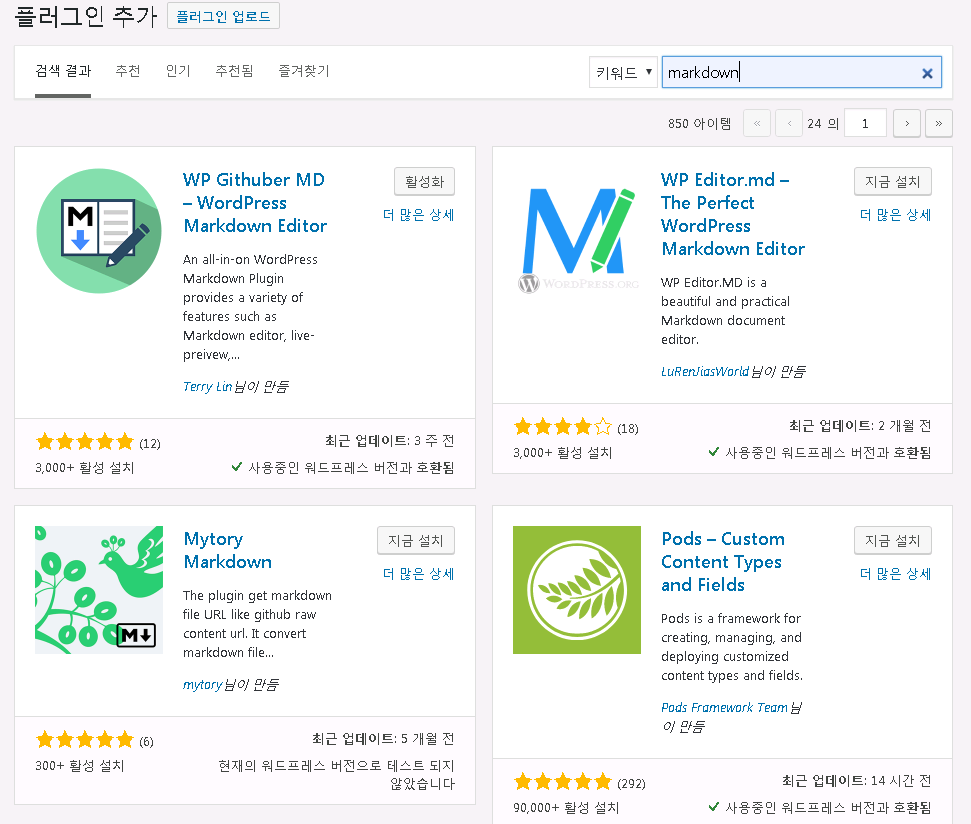This screenshot has height=824, width=971.
Task: Click the current page number field
Action: (x=865, y=123)
